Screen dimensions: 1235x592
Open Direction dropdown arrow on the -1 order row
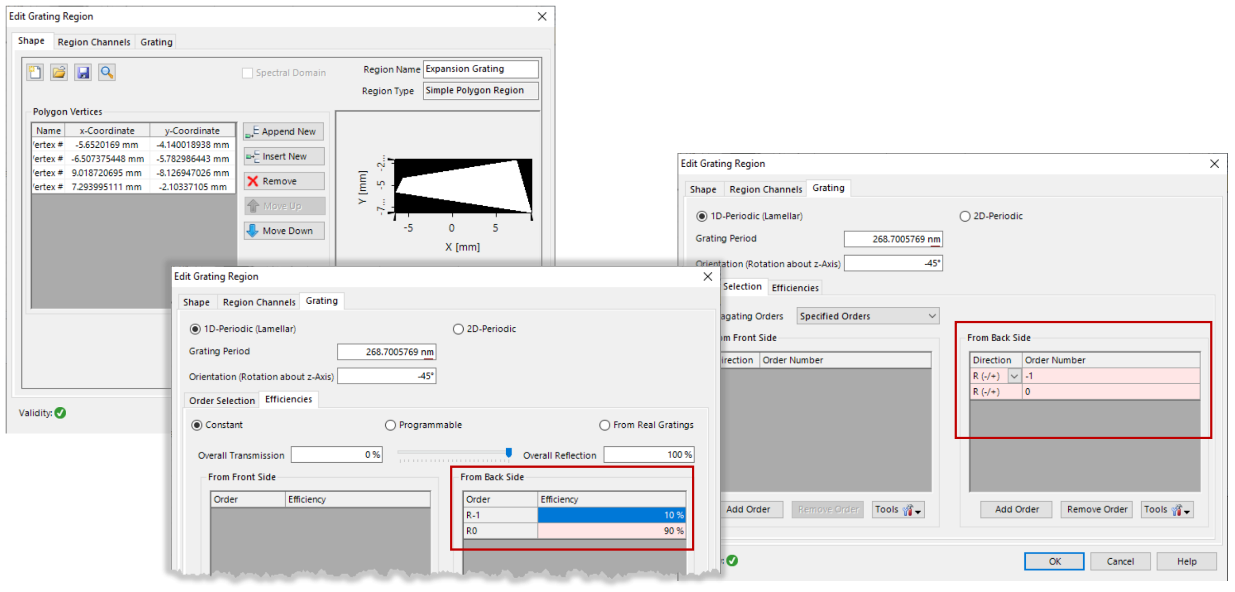[x=1014, y=376]
